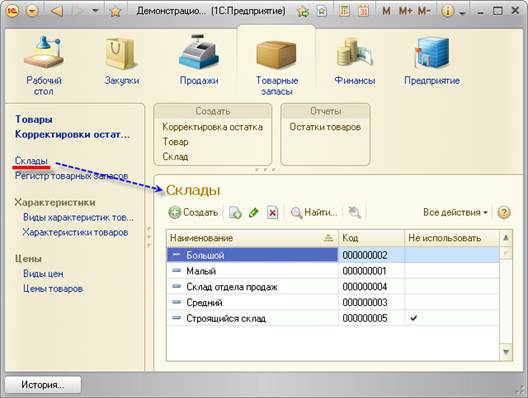The width and height of the screenshot is (528, 398).
Task: Click the calculator icon in title bar
Action: point(344,11)
